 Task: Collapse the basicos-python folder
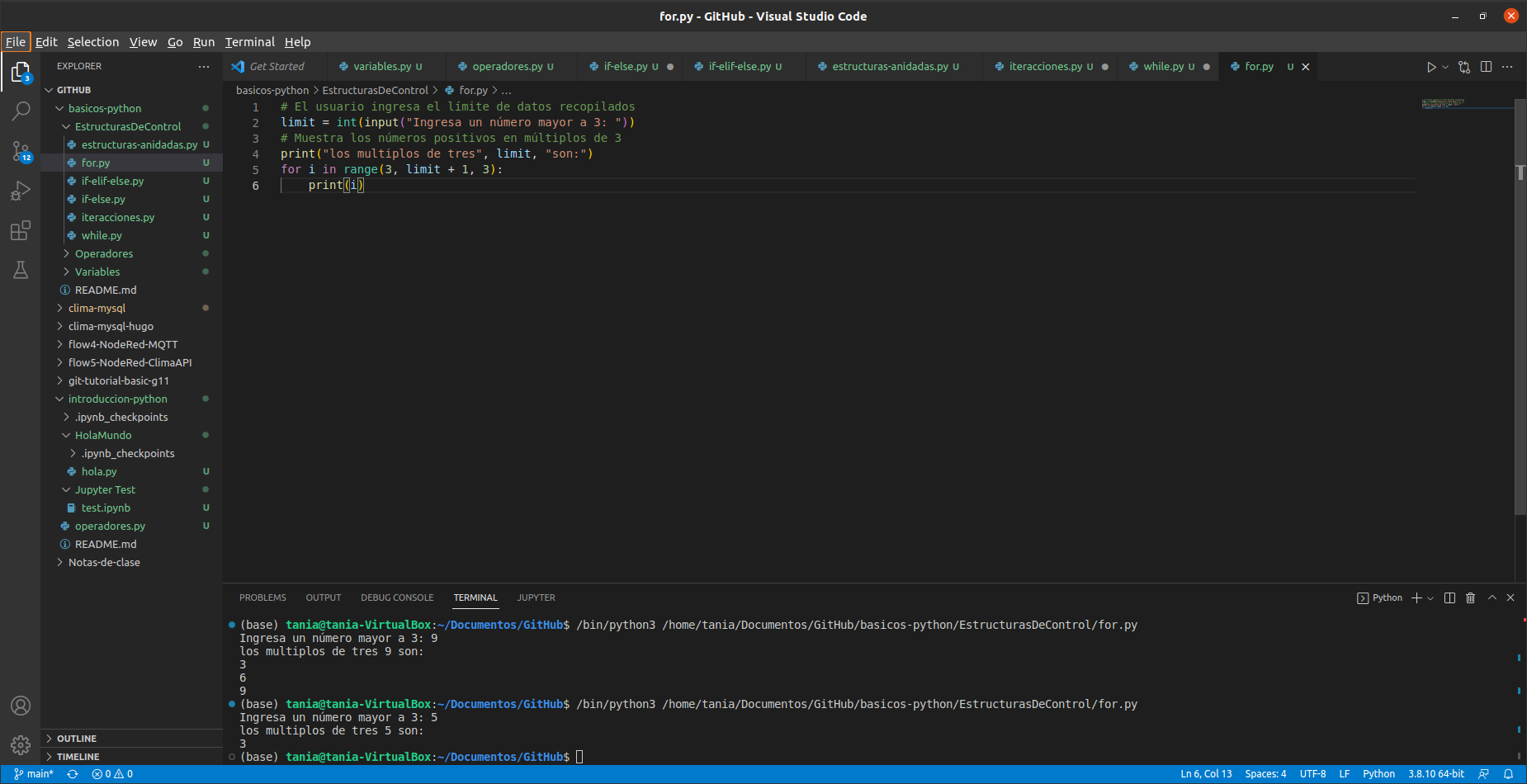(132, 108)
